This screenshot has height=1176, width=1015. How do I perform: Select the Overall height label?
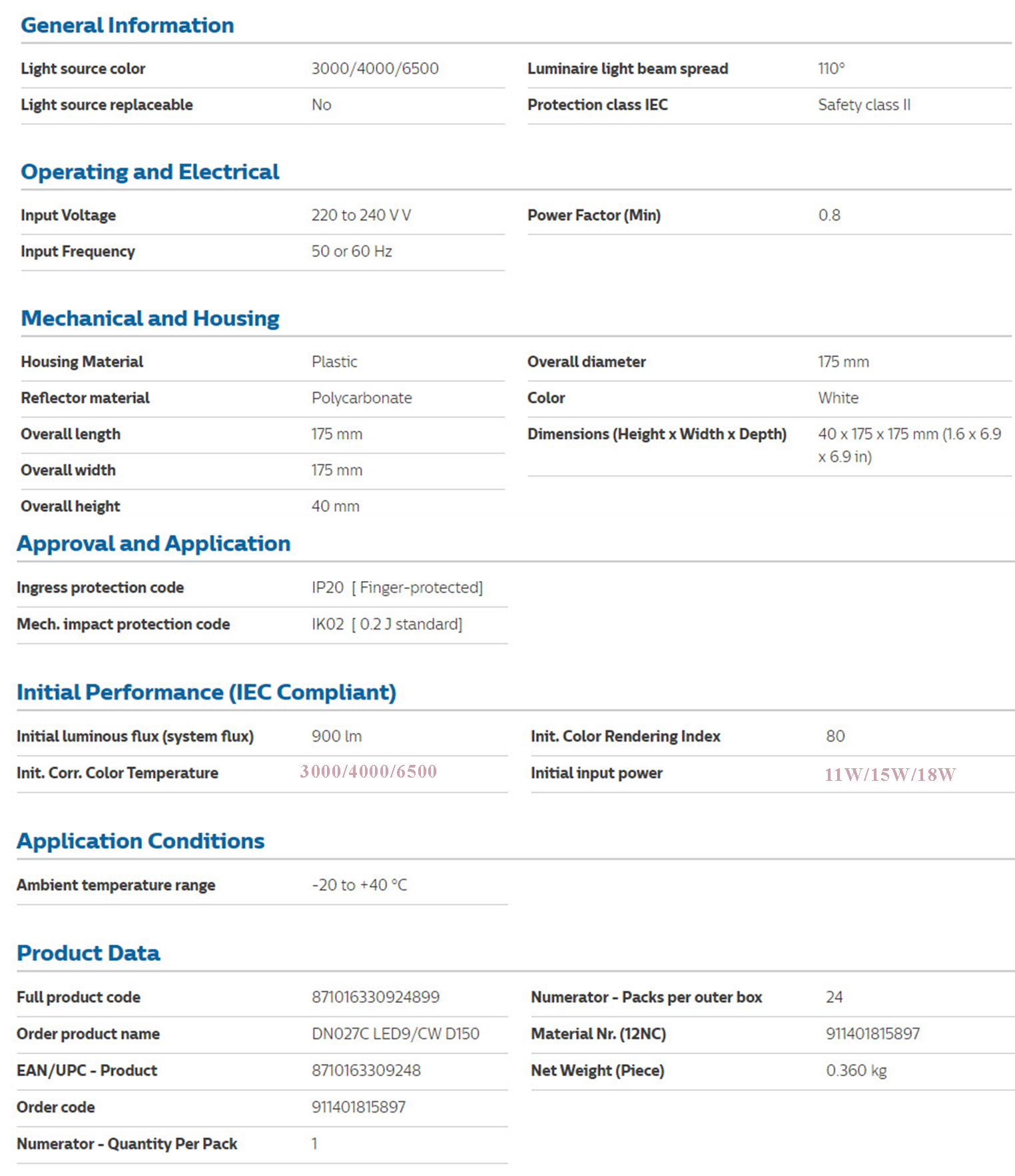(71, 506)
